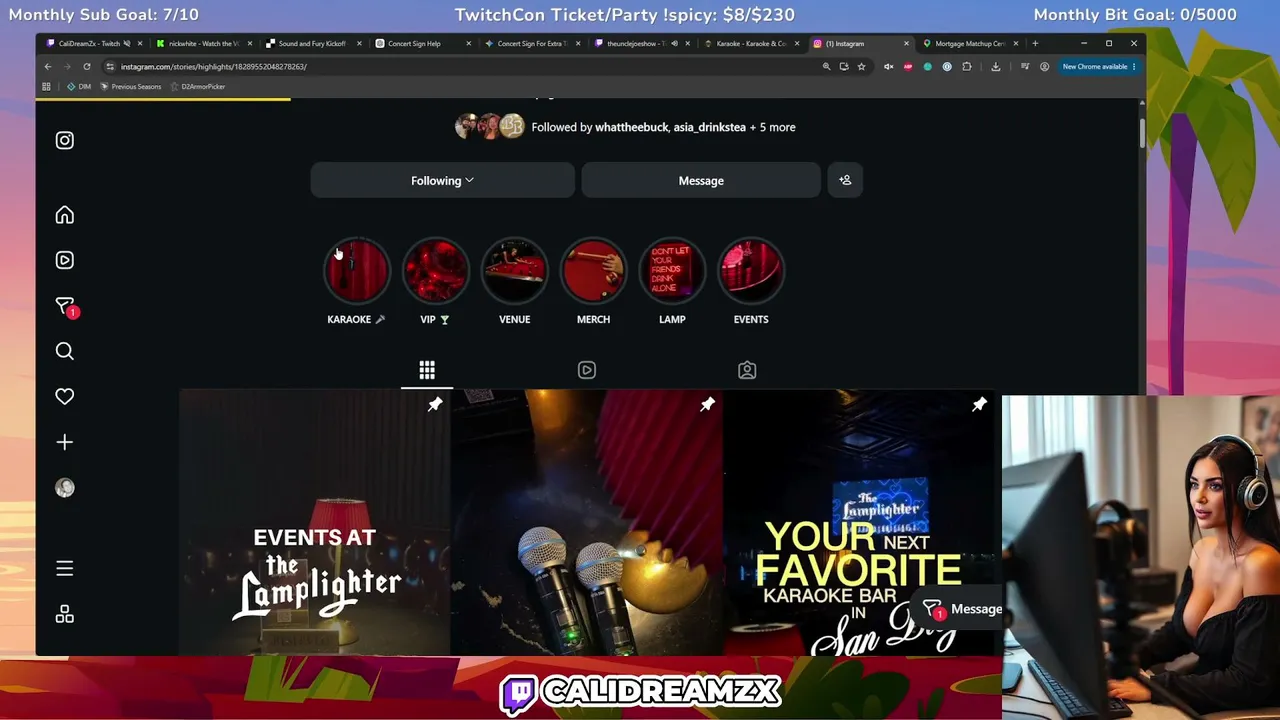Select the Tagged posts tab on profile
1280x720 pixels.
tap(747, 371)
